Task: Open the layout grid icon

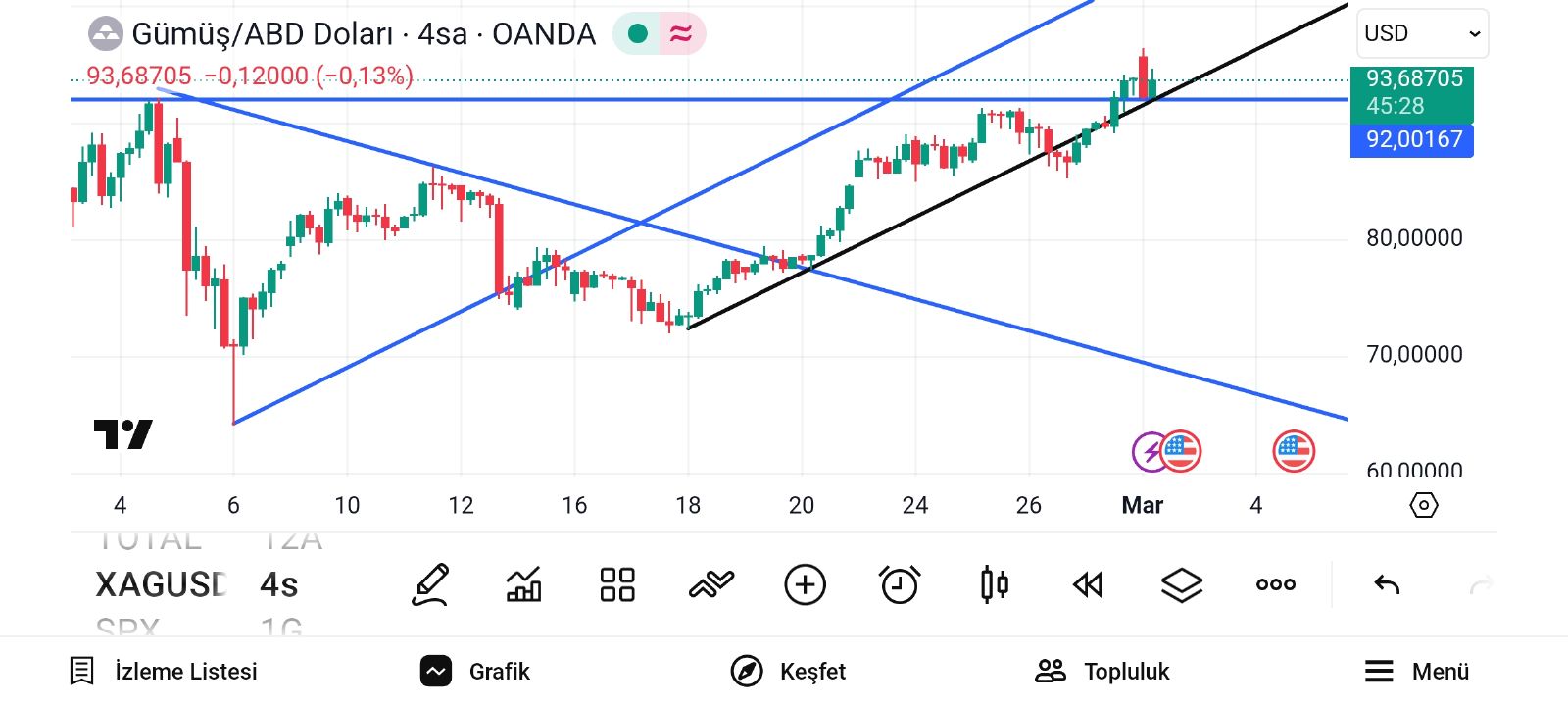Action: pos(617,585)
